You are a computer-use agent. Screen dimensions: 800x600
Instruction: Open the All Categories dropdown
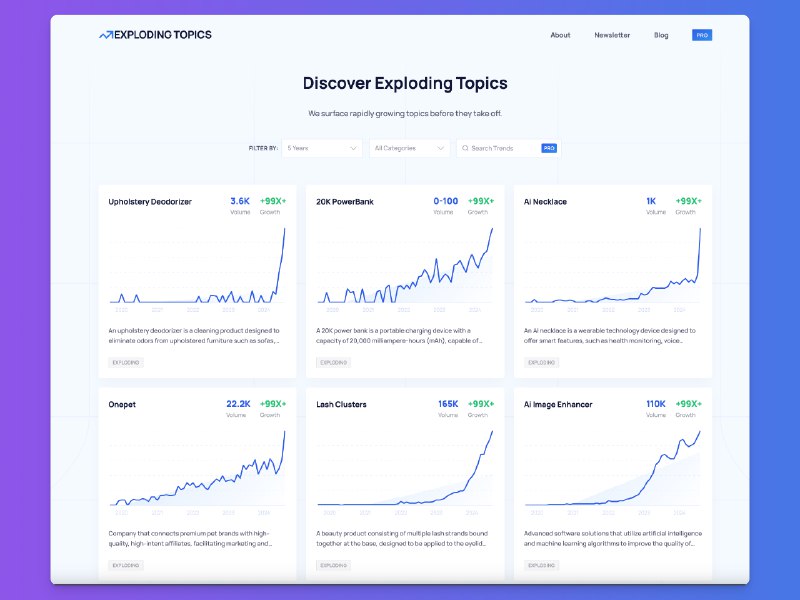tap(409, 148)
